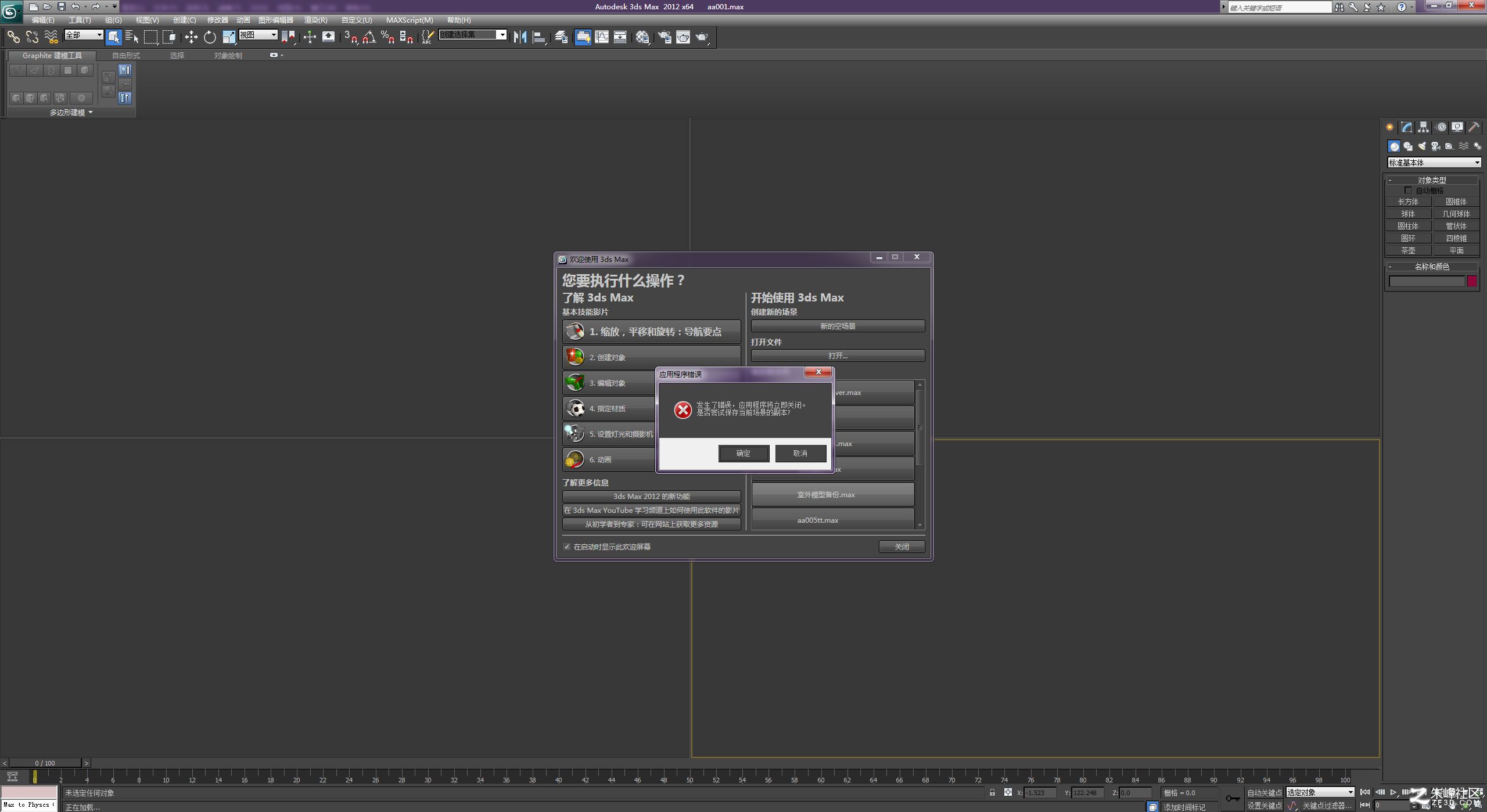Select the Move tool

pyautogui.click(x=191, y=37)
